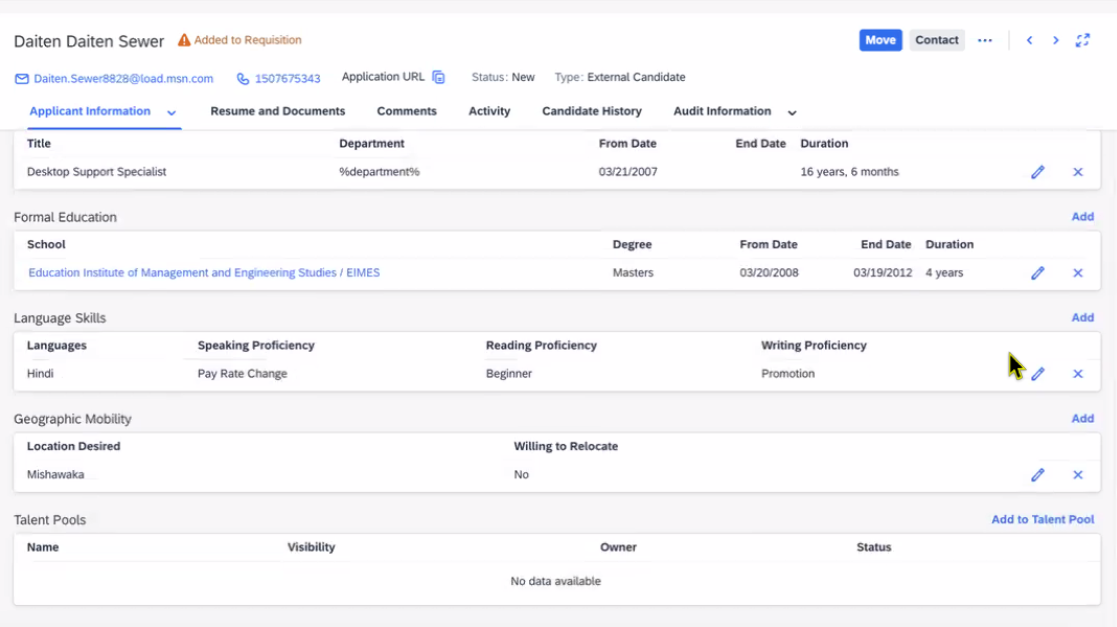This screenshot has height=627, width=1117.
Task: Add a new Language Skill
Action: click(x=1082, y=317)
